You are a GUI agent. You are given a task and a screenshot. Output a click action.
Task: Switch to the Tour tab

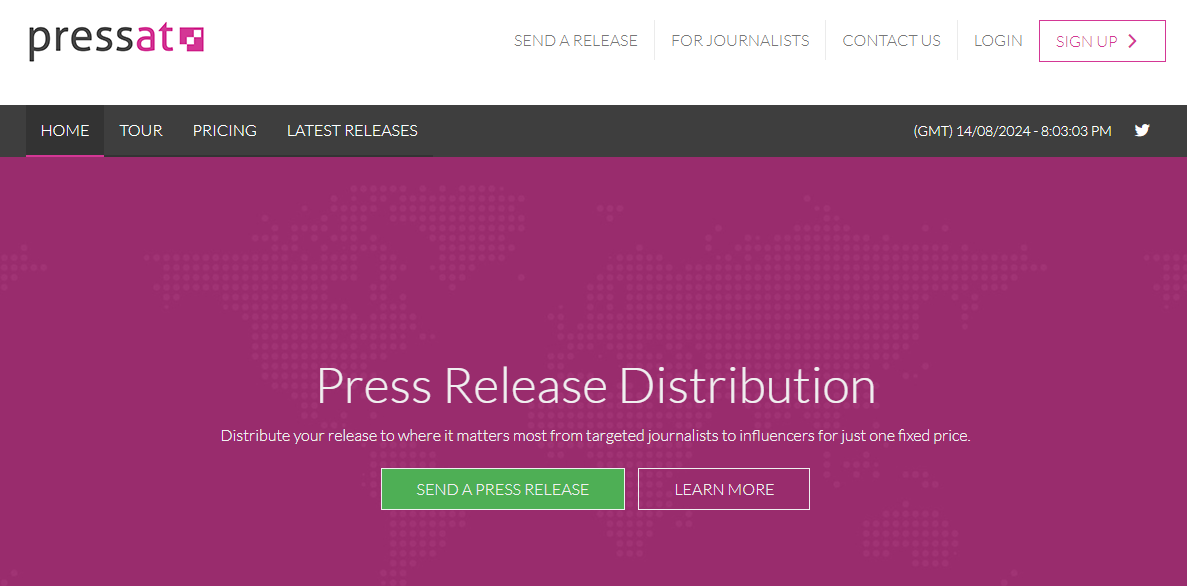click(x=141, y=131)
